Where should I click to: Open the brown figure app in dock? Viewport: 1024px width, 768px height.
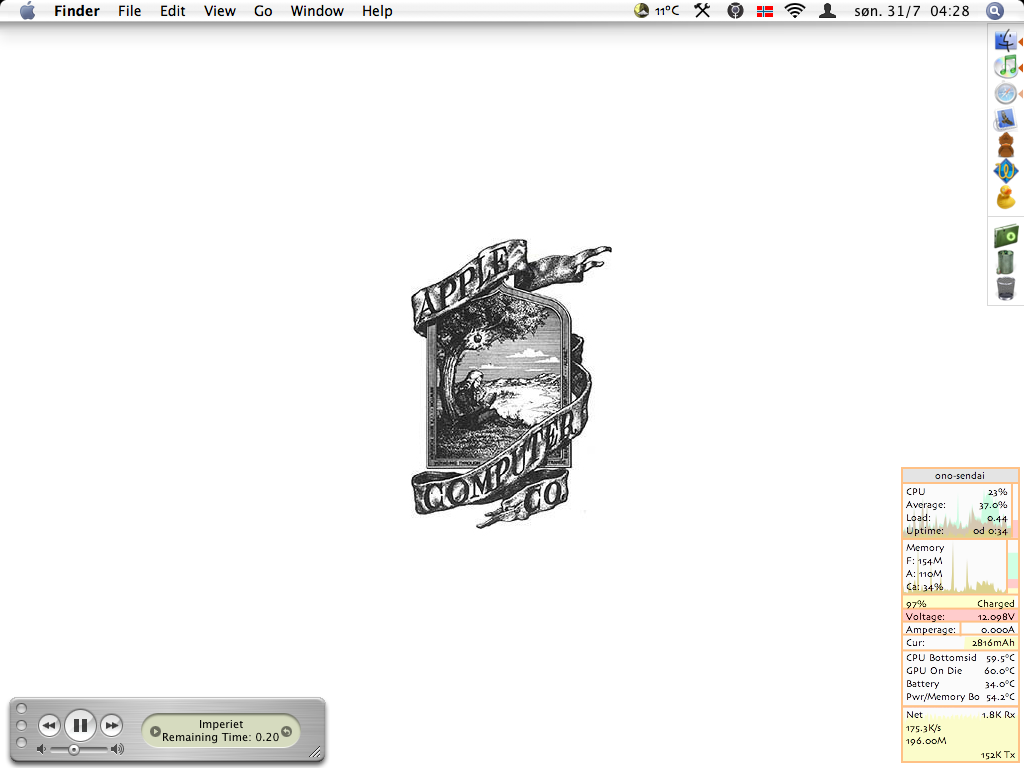coord(1006,145)
